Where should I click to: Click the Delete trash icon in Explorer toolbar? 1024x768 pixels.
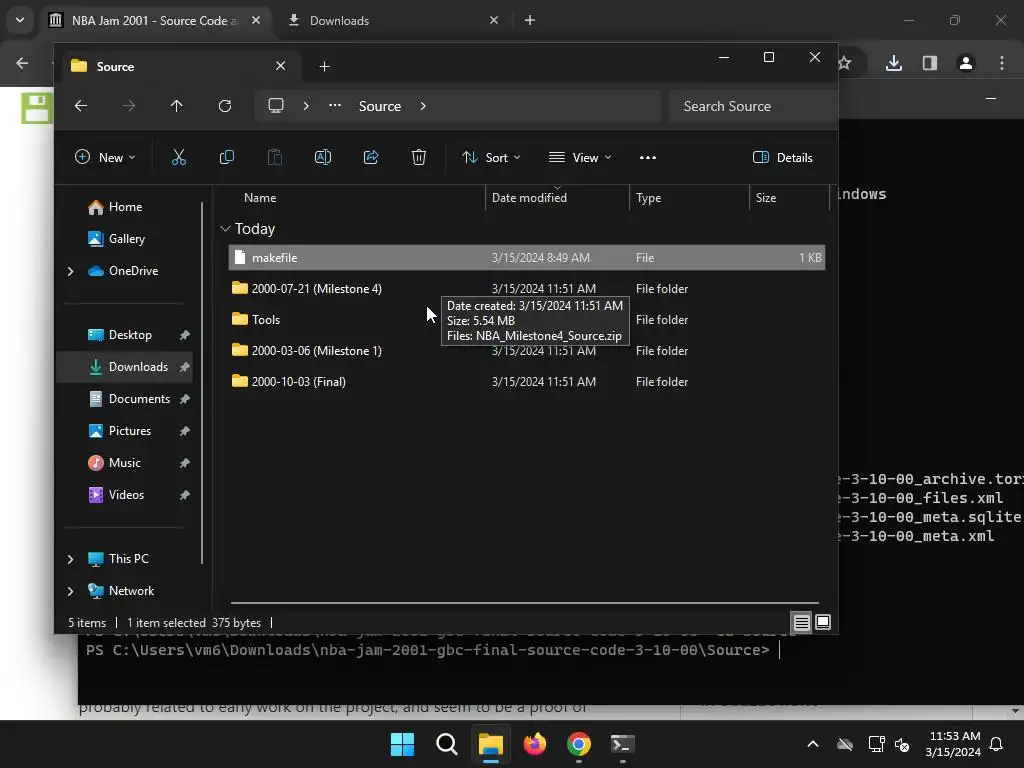pos(419,157)
